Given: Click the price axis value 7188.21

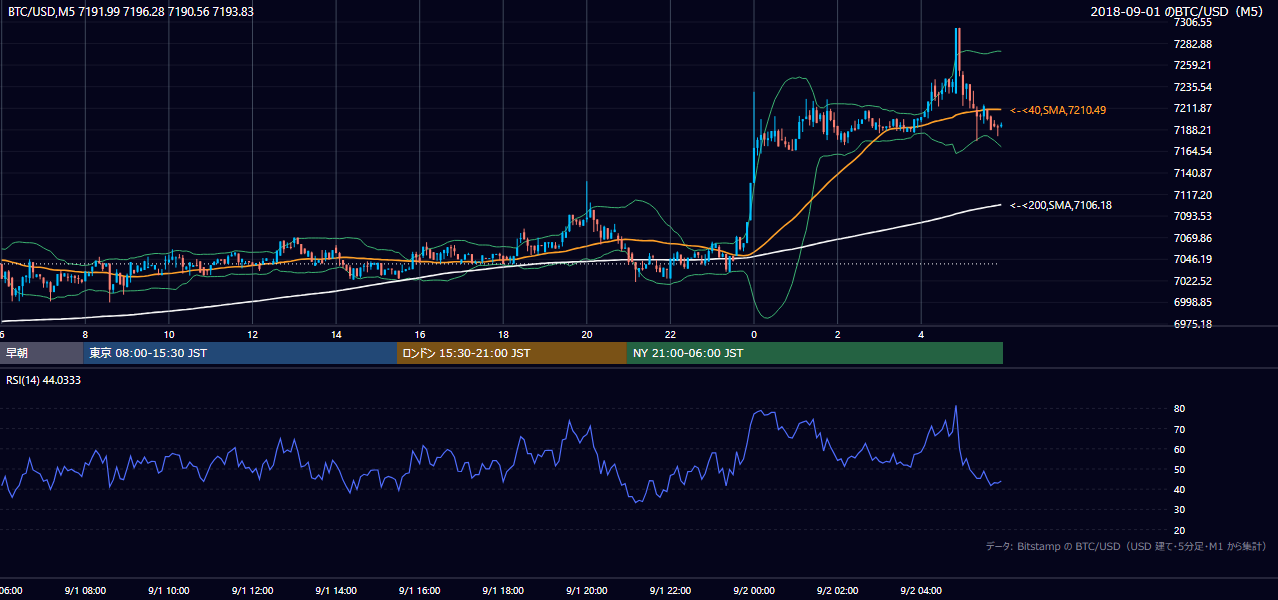Looking at the screenshot, I should 1194,130.
